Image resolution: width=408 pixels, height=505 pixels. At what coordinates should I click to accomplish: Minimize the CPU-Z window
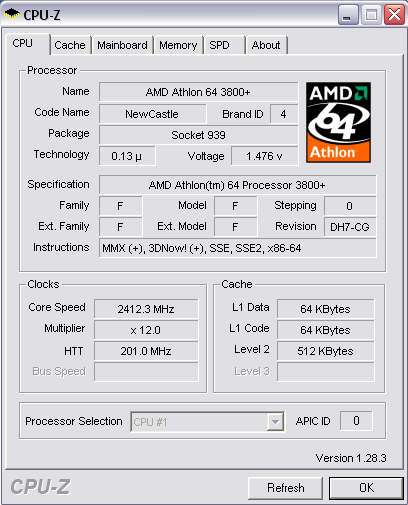click(x=348, y=15)
